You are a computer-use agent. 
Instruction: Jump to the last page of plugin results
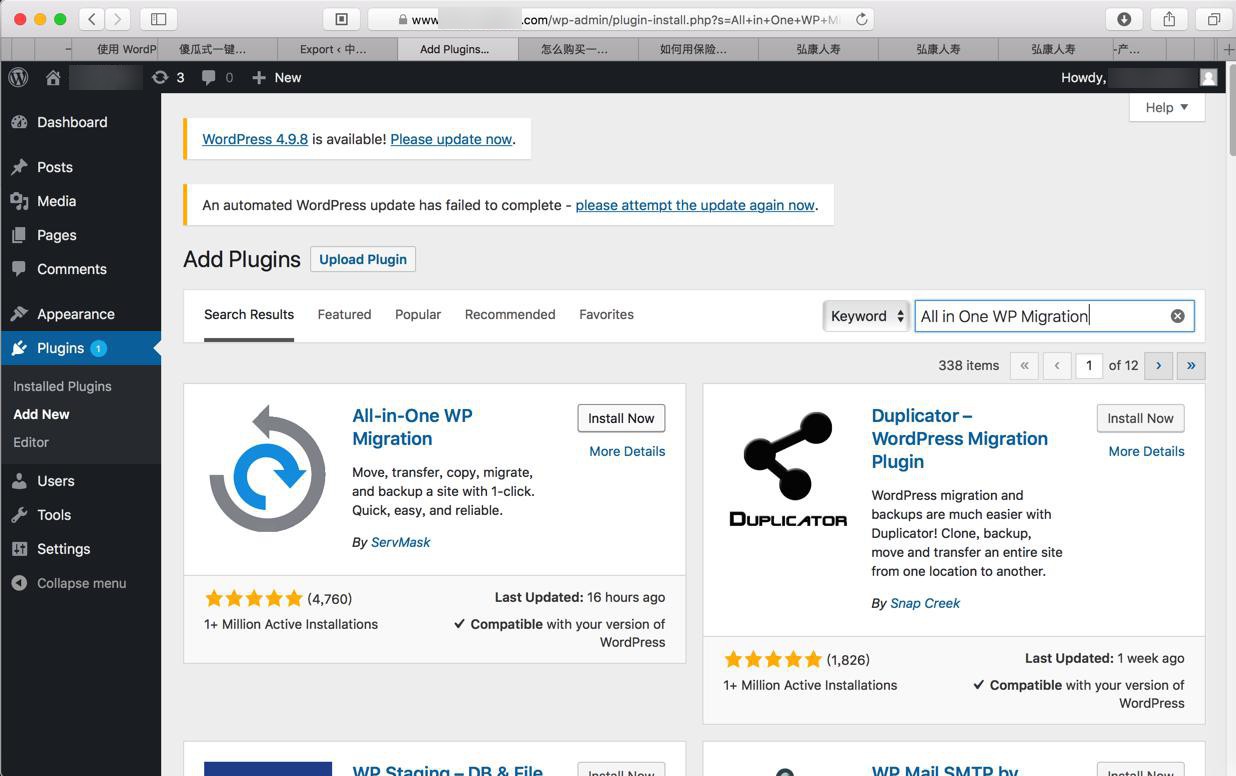[x=1191, y=365]
